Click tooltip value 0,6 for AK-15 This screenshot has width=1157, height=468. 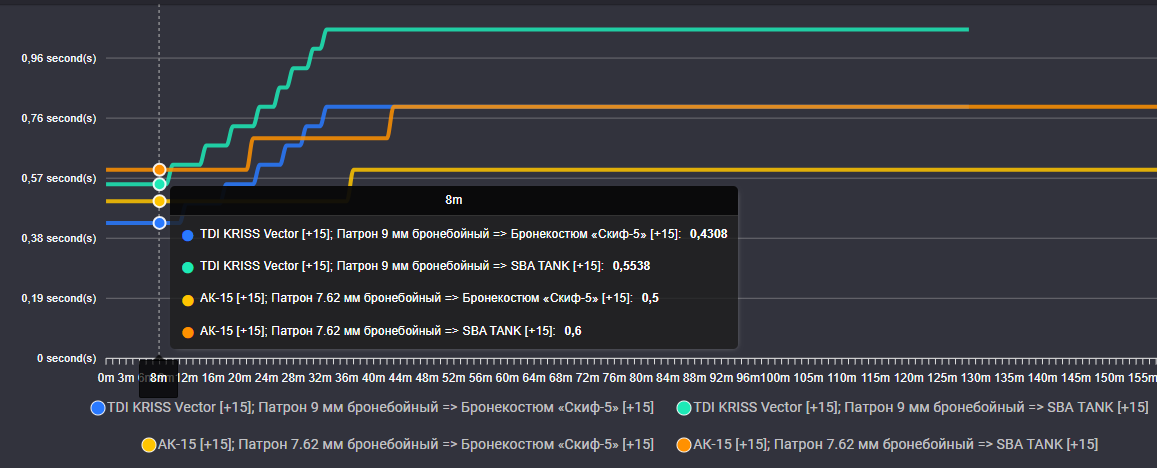click(x=573, y=331)
